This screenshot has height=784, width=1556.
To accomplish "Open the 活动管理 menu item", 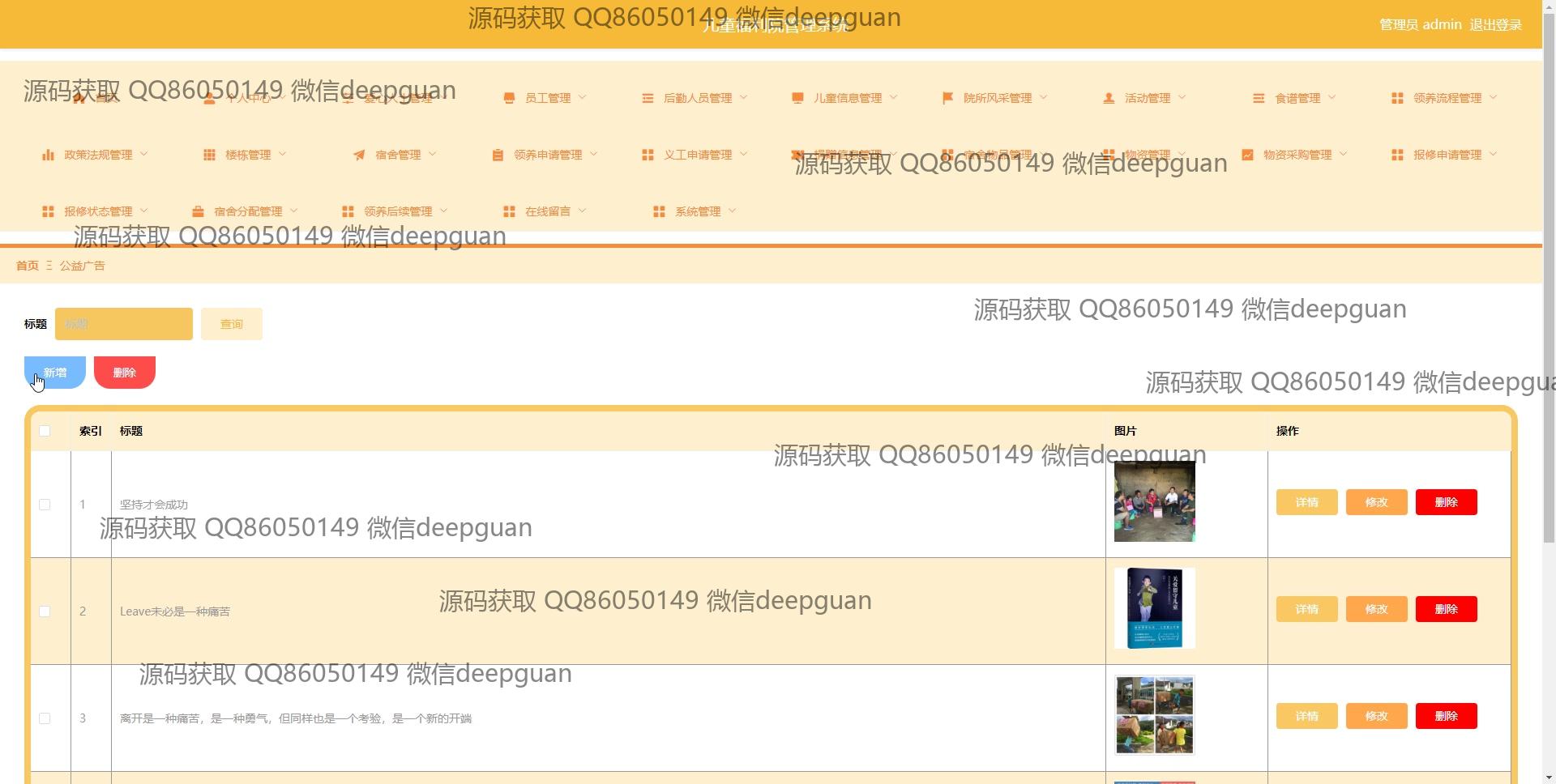I will click(x=1147, y=98).
